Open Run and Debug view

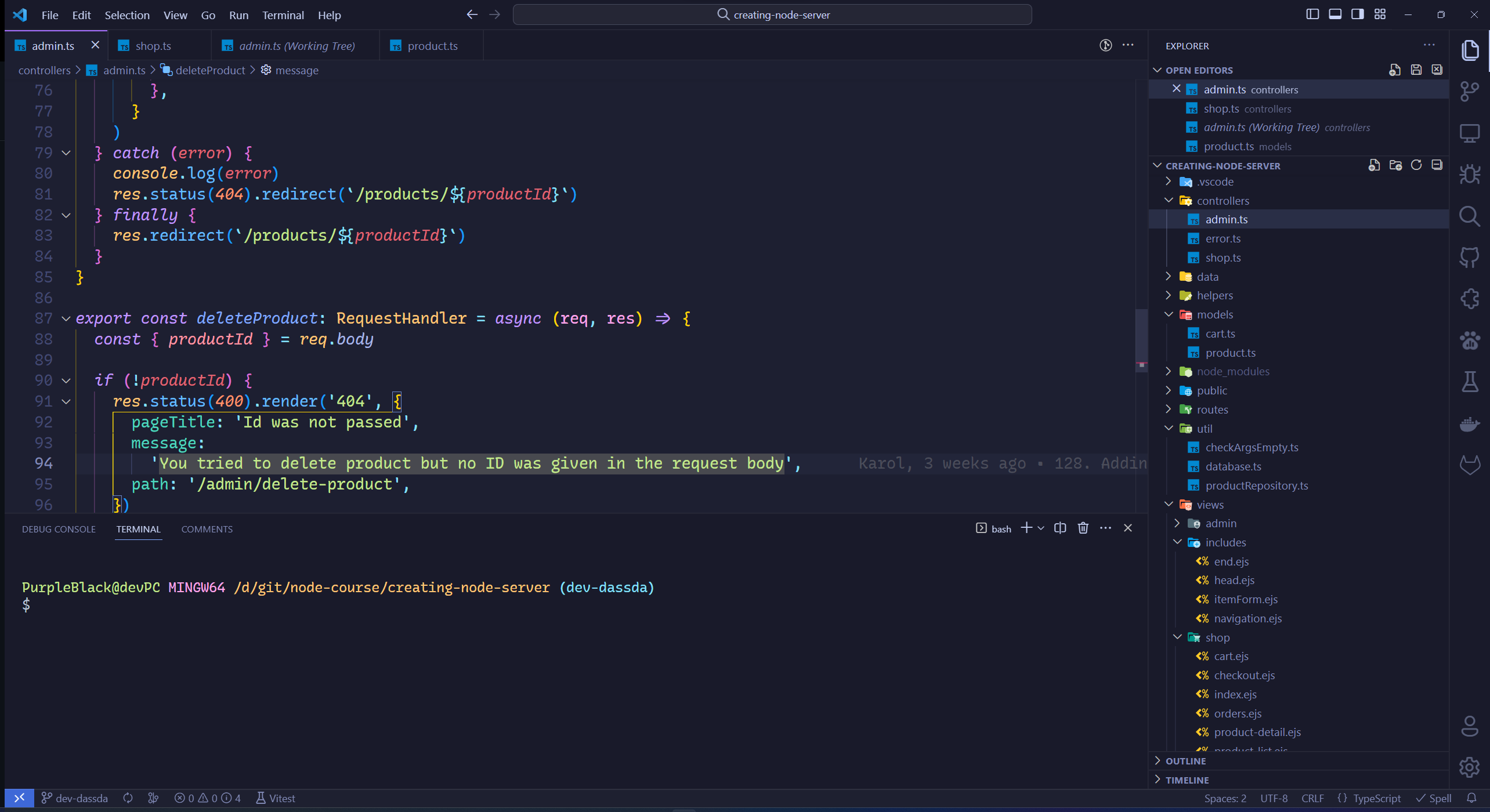coord(1470,174)
